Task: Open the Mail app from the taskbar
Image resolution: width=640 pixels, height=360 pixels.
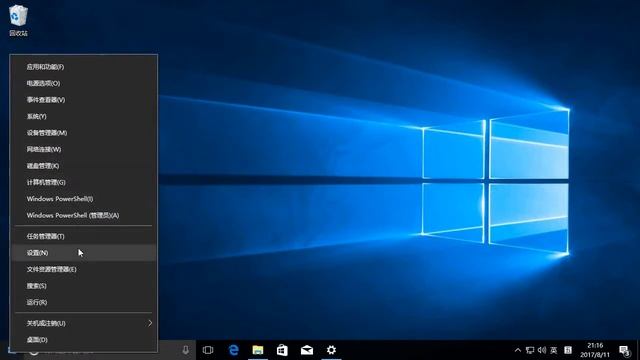Action: pyautogui.click(x=307, y=350)
